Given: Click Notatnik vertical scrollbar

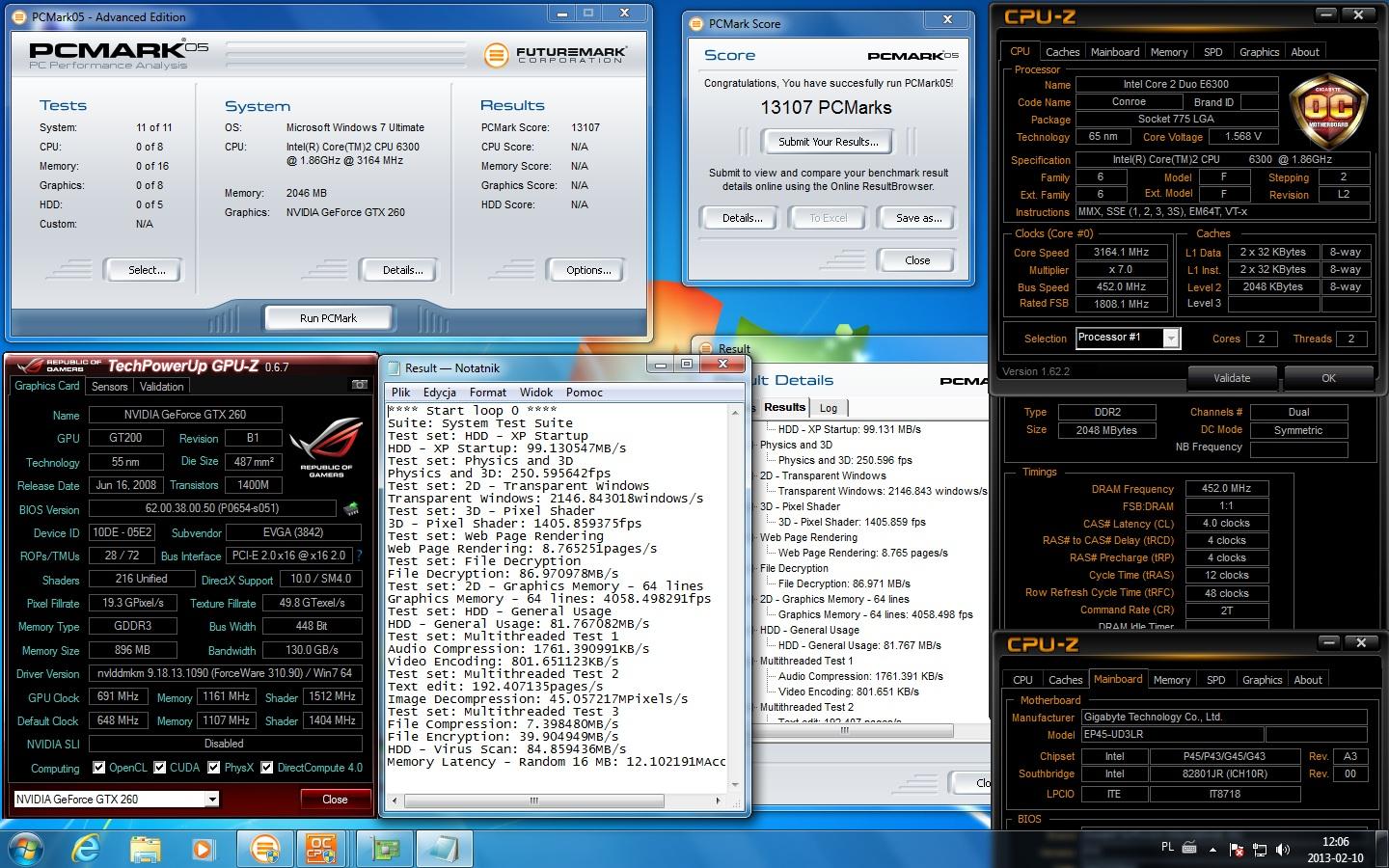Looking at the screenshot, I should tap(736, 598).
